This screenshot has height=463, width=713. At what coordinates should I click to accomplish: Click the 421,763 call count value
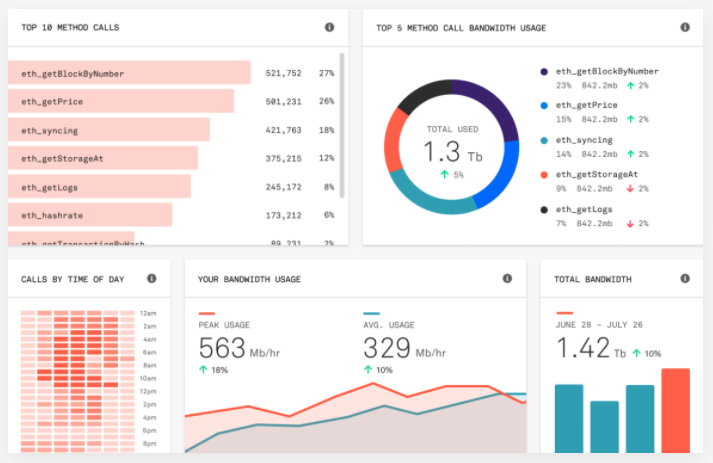click(283, 130)
